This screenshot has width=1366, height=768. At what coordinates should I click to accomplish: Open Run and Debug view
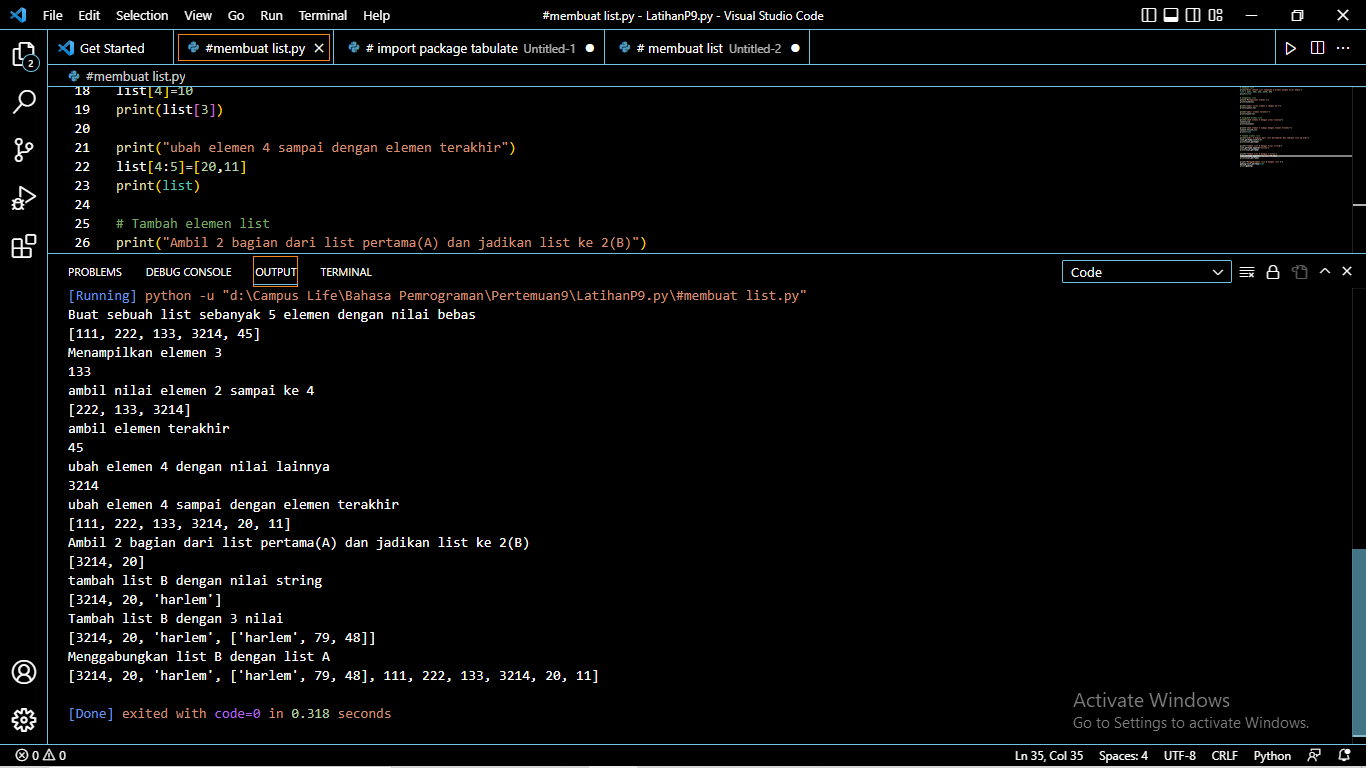[x=24, y=198]
